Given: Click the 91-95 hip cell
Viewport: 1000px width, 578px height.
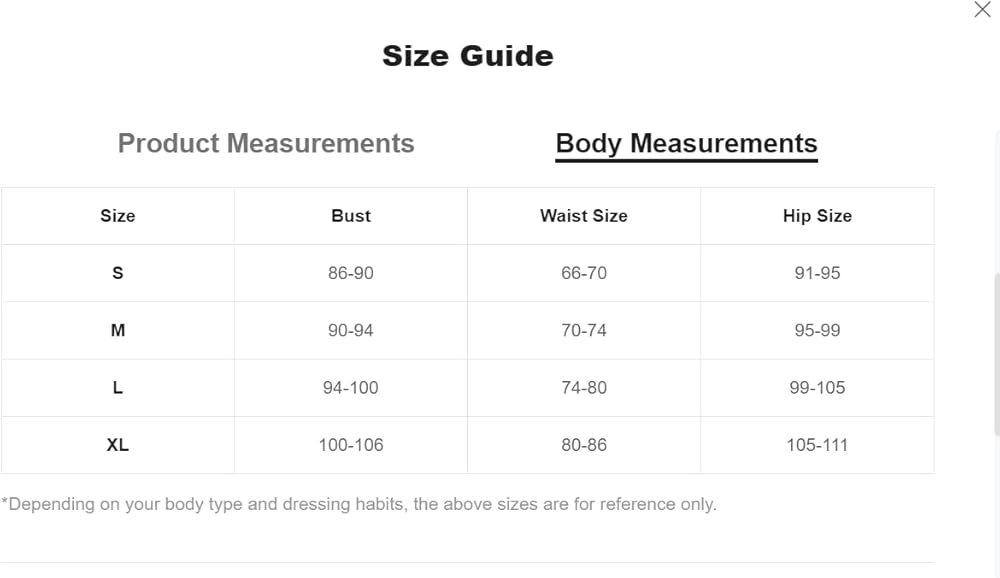Looking at the screenshot, I should [x=817, y=273].
